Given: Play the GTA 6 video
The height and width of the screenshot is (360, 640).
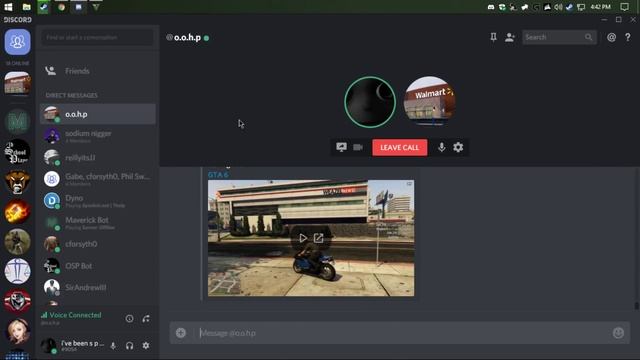Looking at the screenshot, I should coord(303,238).
